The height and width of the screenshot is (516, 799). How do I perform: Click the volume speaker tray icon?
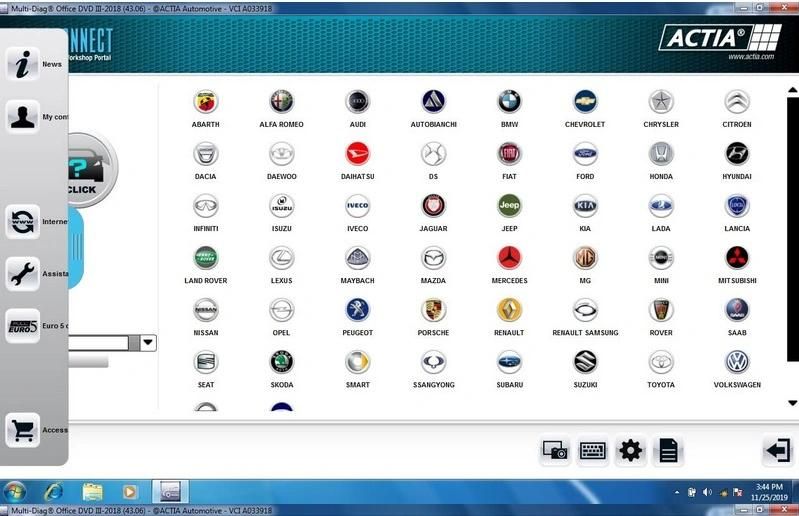(x=707, y=492)
